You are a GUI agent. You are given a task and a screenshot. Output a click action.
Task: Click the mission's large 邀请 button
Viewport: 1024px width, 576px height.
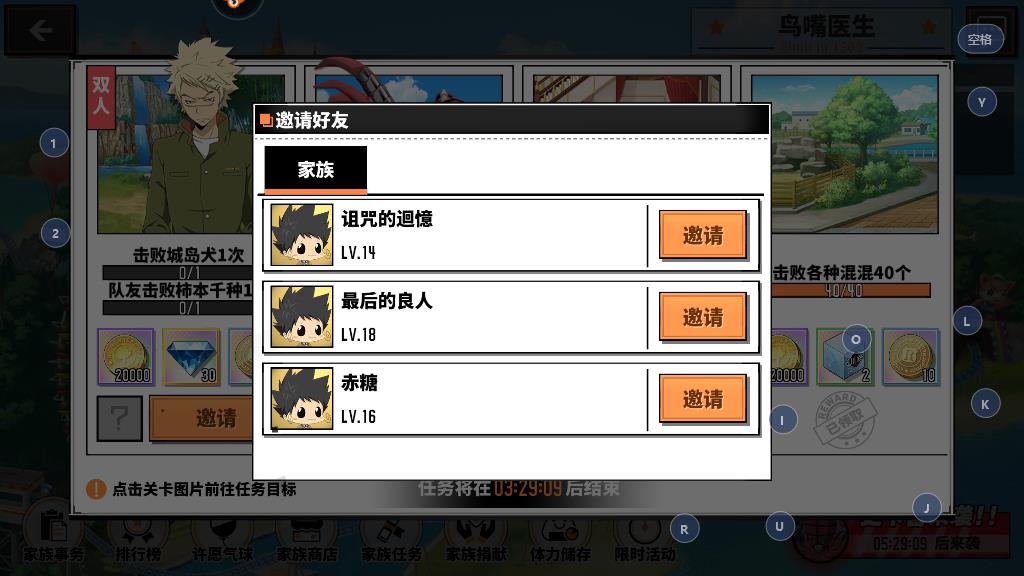pos(202,418)
